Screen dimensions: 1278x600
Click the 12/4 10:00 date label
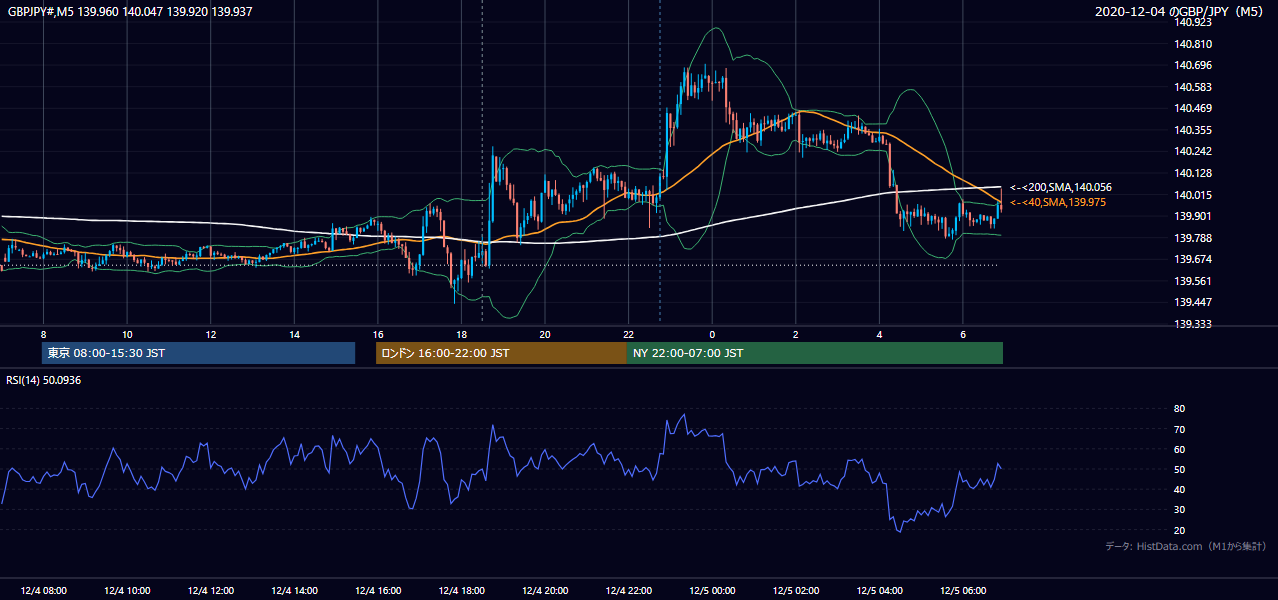127,590
